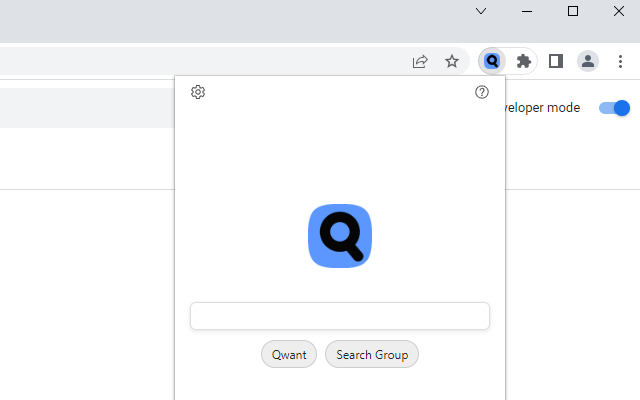Click the Search Group button

coord(372,354)
